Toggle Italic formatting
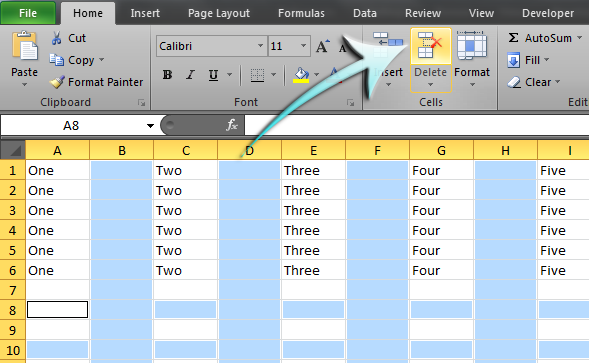The image size is (589, 363). [190, 75]
